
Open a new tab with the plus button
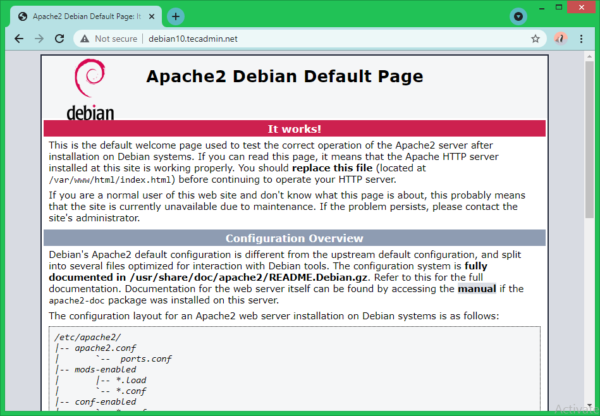tap(176, 16)
